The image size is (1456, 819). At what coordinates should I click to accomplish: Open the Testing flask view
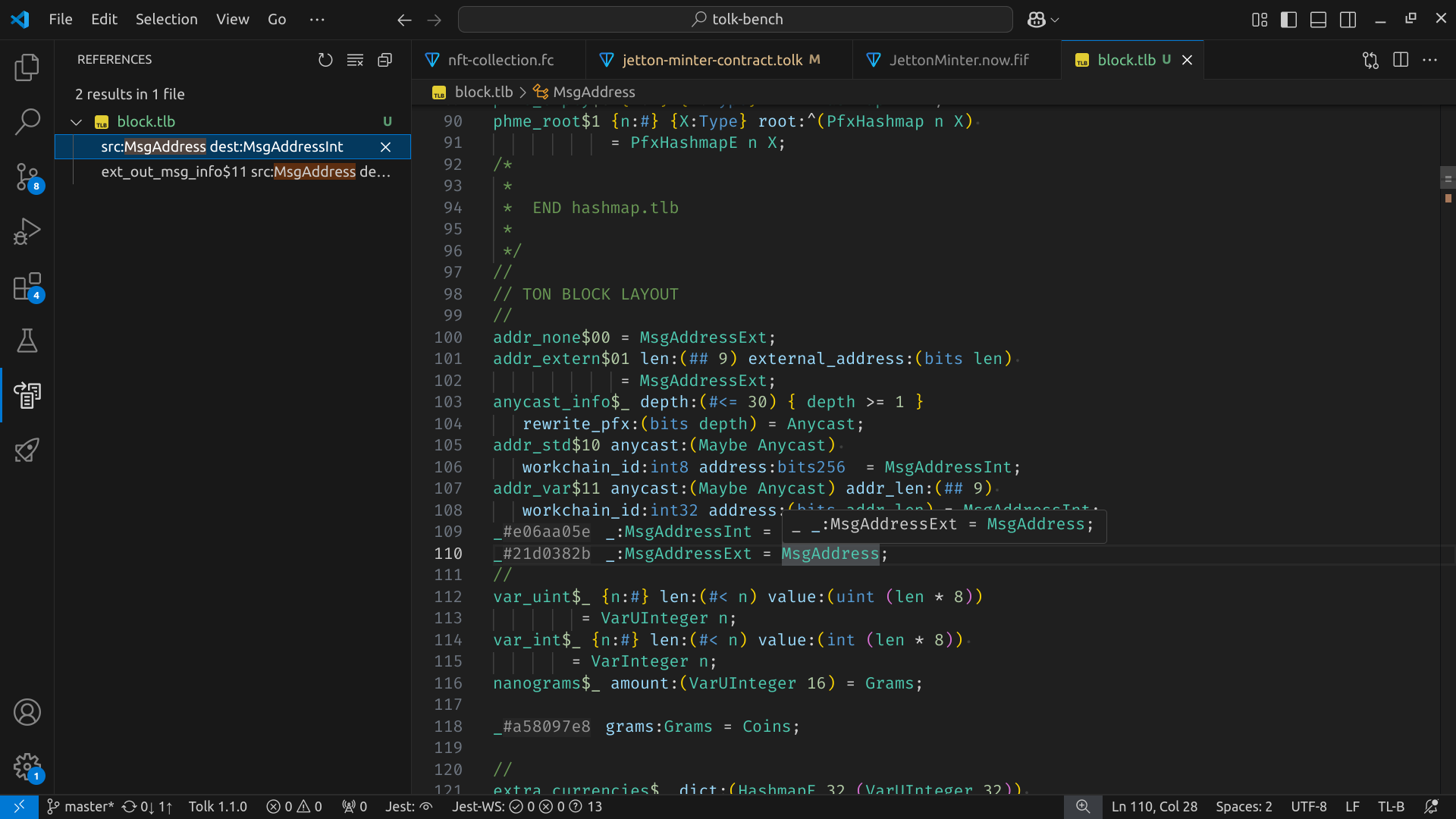27,340
